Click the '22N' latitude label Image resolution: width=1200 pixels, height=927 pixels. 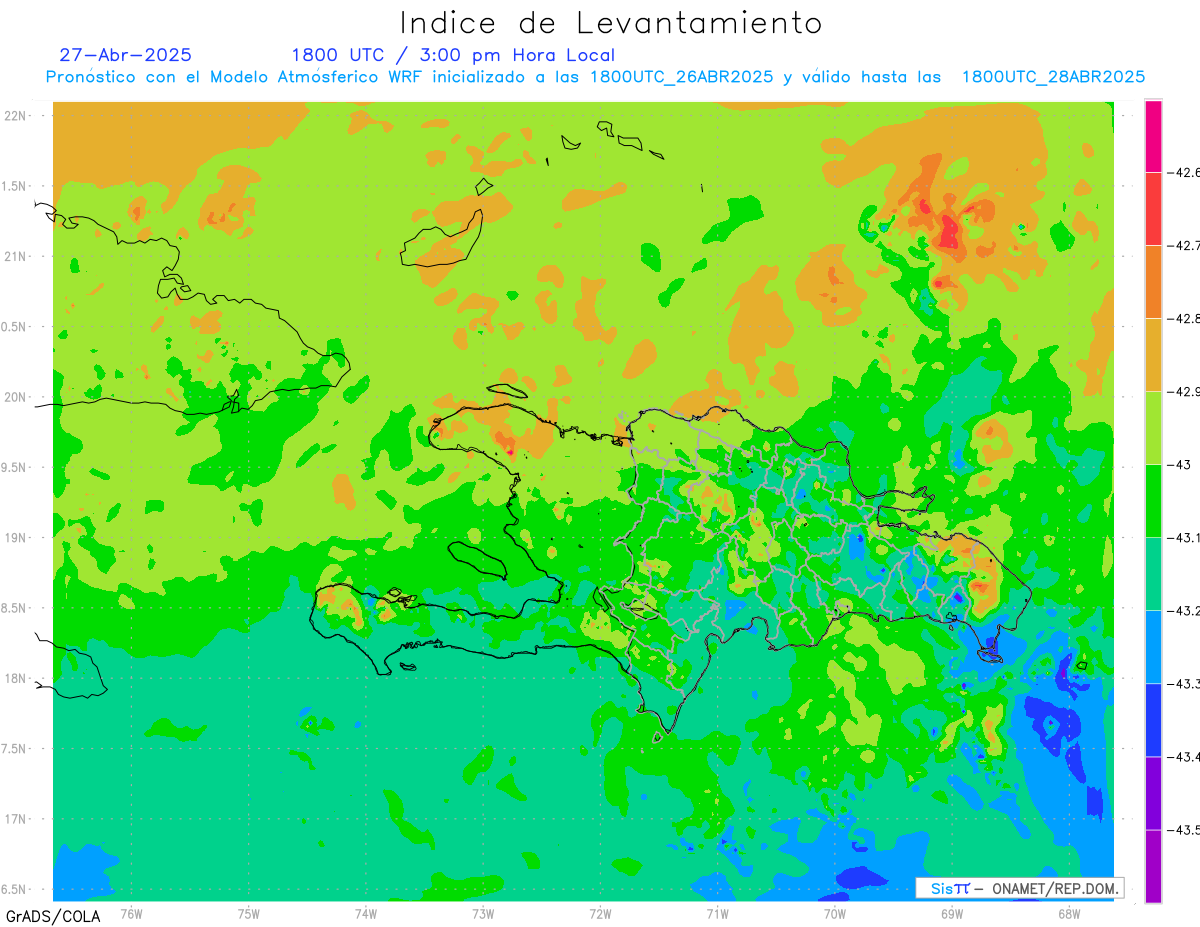tap(15, 116)
